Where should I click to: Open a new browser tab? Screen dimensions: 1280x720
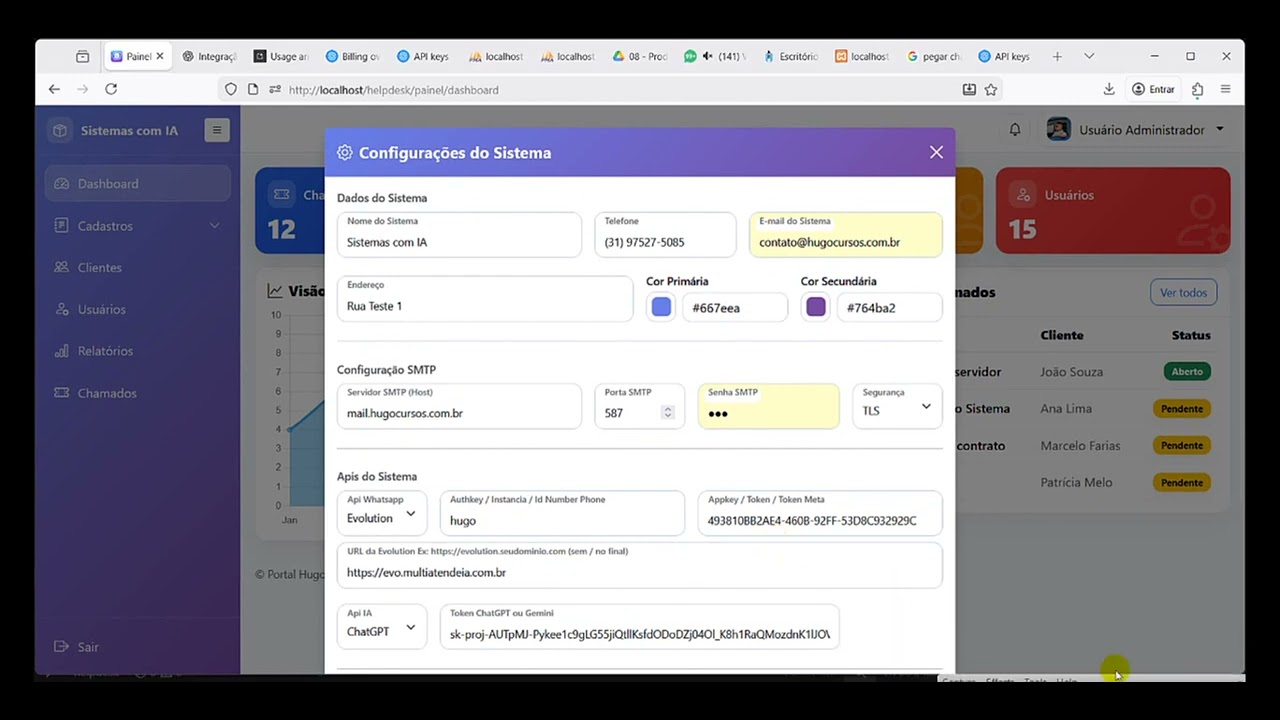click(x=1057, y=57)
